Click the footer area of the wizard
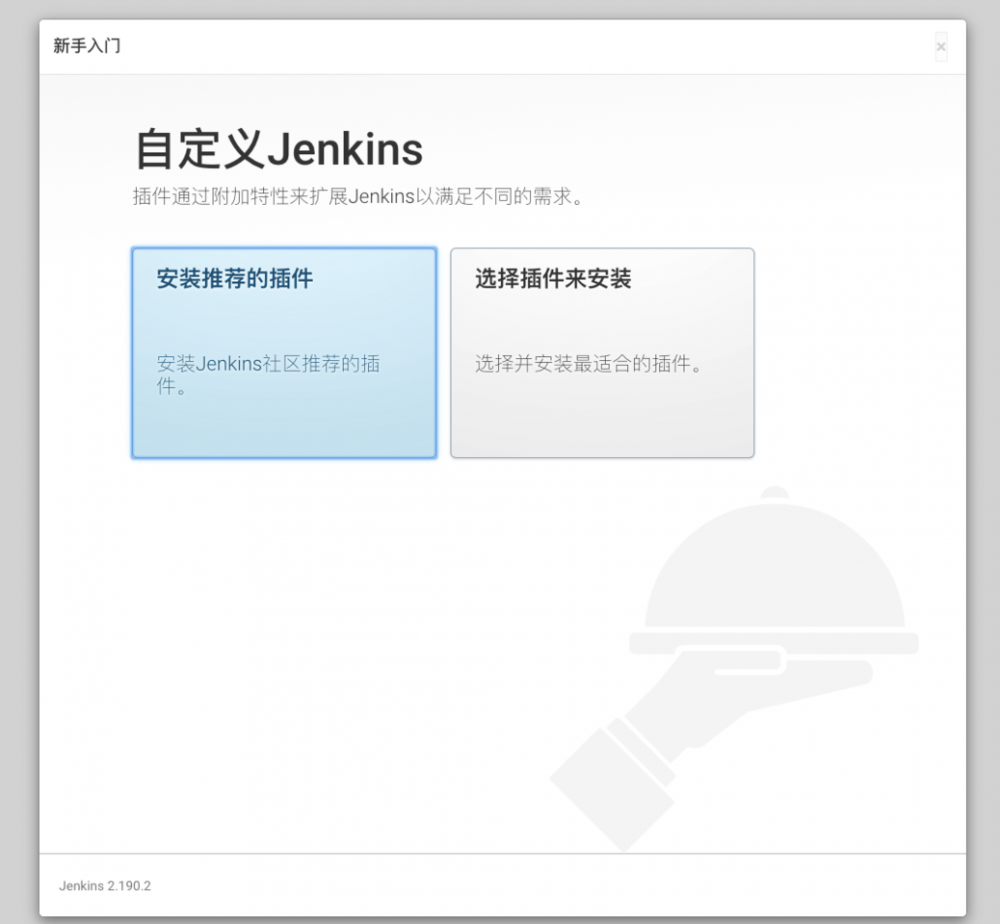The height and width of the screenshot is (924, 1000). (x=500, y=886)
